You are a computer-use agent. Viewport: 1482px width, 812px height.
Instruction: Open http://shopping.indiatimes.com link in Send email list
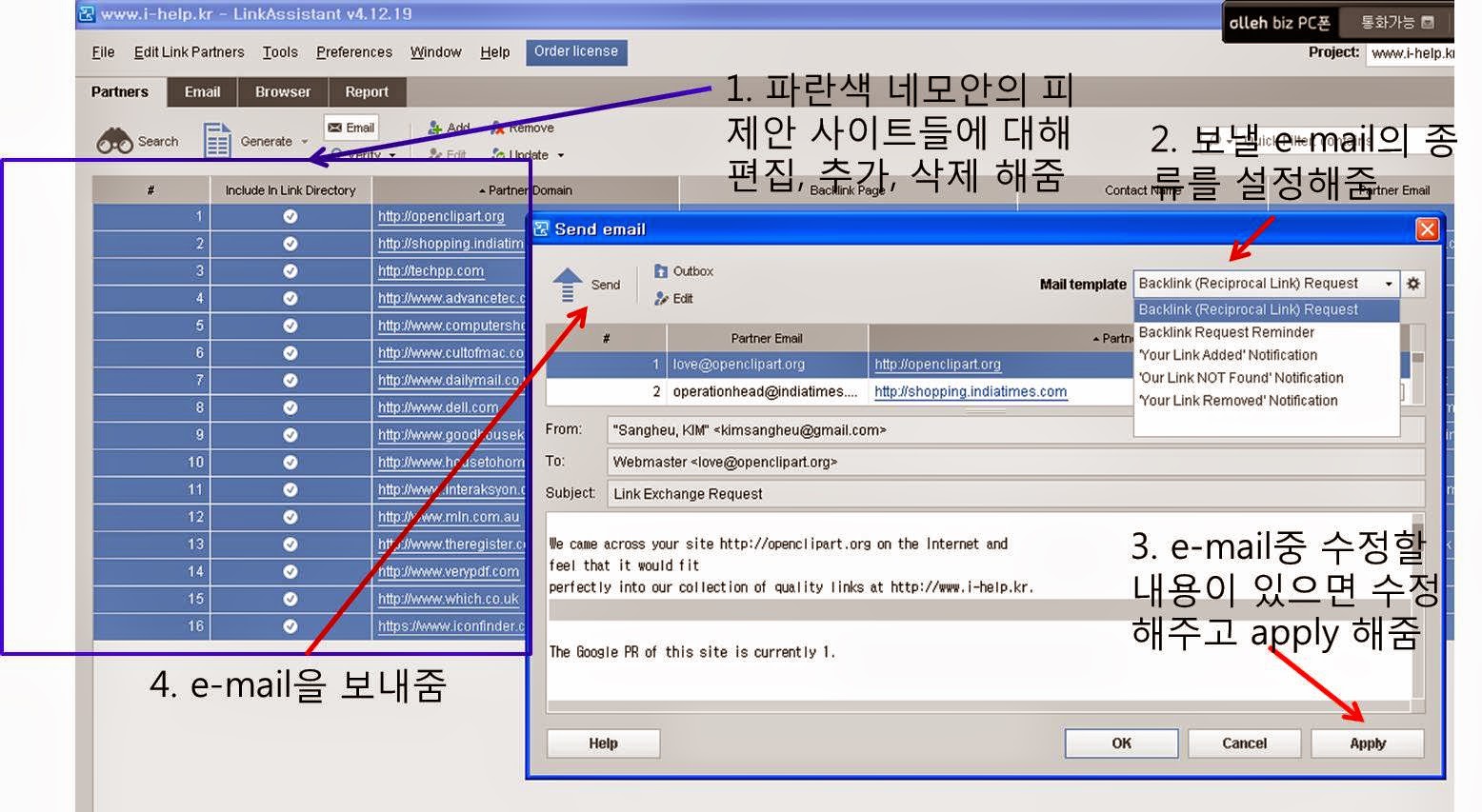[x=971, y=391]
